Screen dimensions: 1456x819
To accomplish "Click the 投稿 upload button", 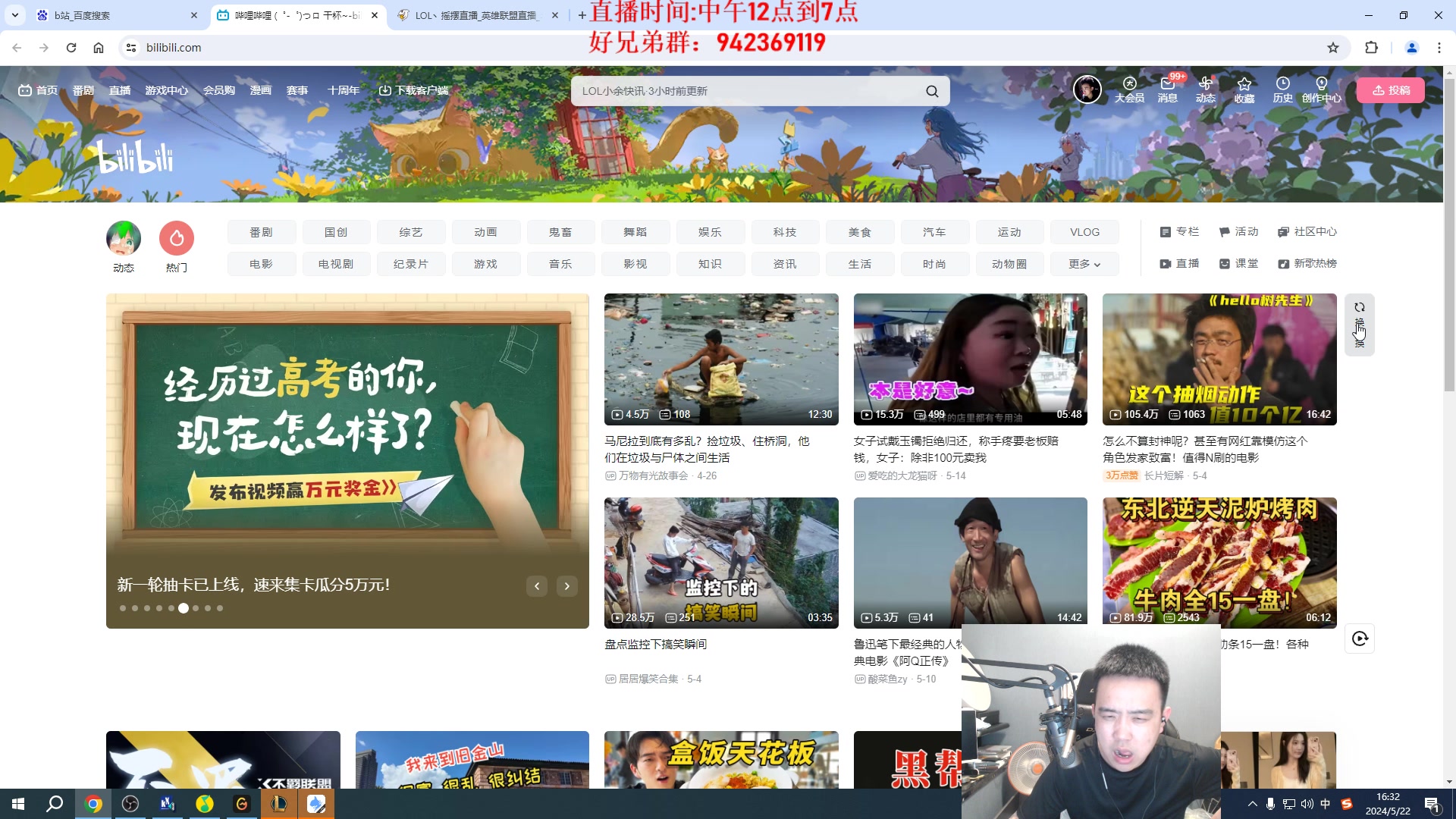I will 1390,89.
